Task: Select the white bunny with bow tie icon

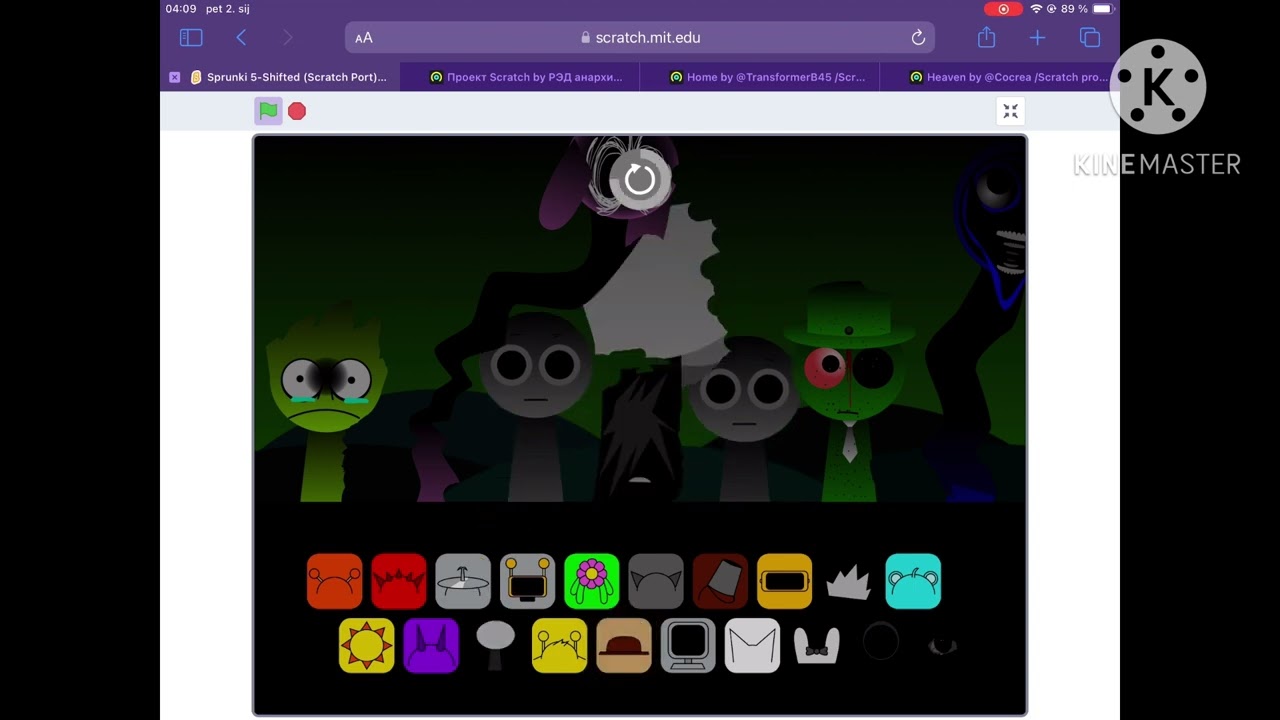Action: click(816, 646)
